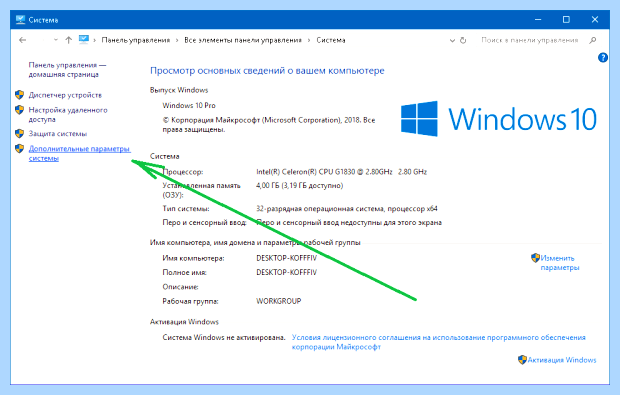Viewport: 620px width, 395px height.
Task: Open 'Диспетчер устройств' link
Action: [65, 95]
